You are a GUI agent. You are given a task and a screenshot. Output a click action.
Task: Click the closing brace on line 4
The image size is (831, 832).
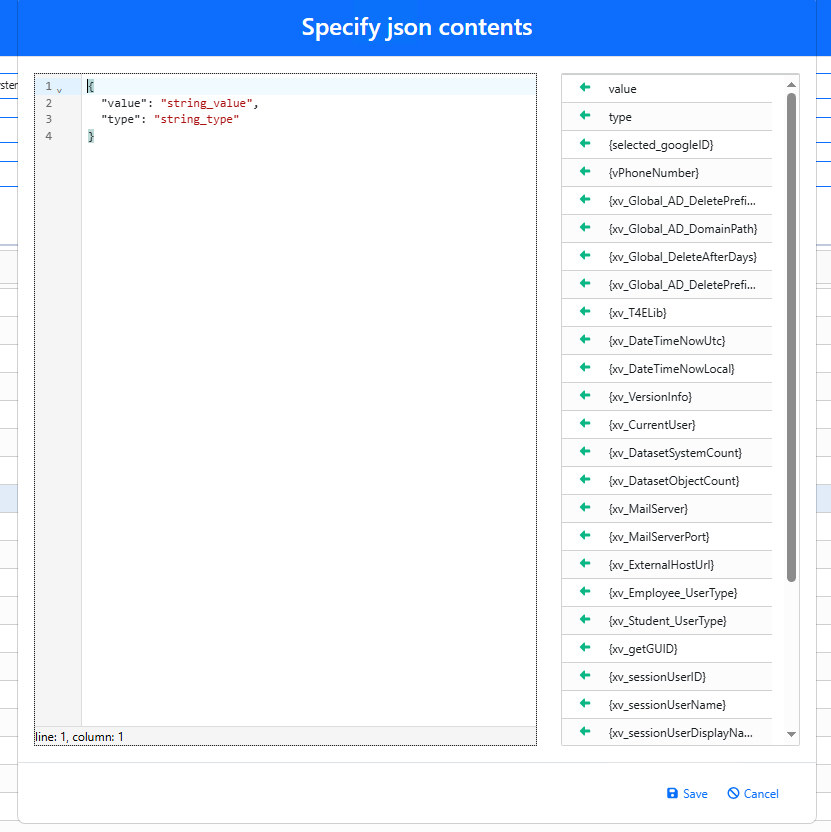[x=91, y=136]
